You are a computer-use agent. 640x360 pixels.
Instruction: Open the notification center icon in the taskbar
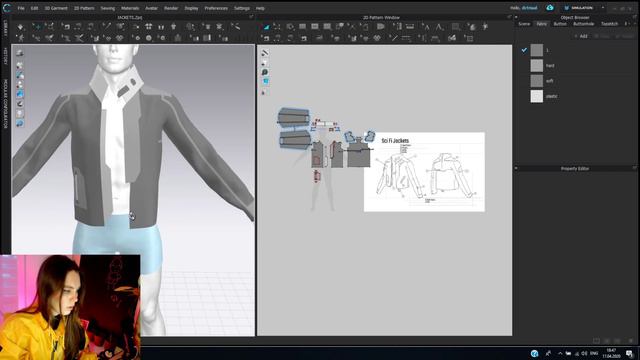pyautogui.click(x=629, y=353)
